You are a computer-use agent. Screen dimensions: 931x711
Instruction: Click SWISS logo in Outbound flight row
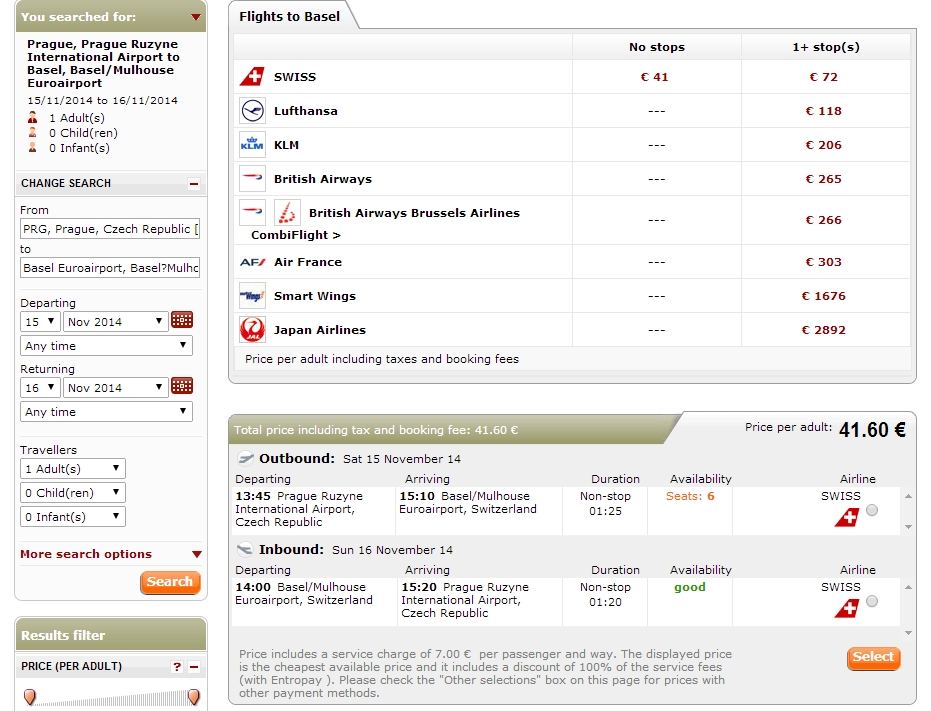tap(847, 517)
